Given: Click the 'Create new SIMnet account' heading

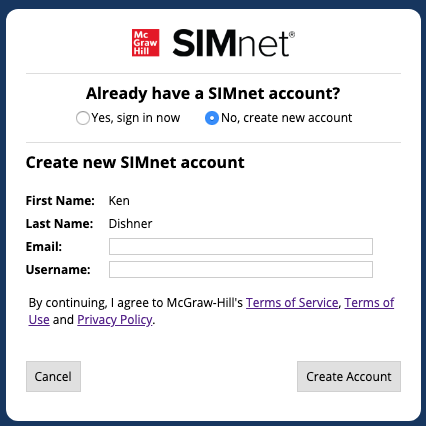Looking at the screenshot, I should pyautogui.click(x=135, y=163).
